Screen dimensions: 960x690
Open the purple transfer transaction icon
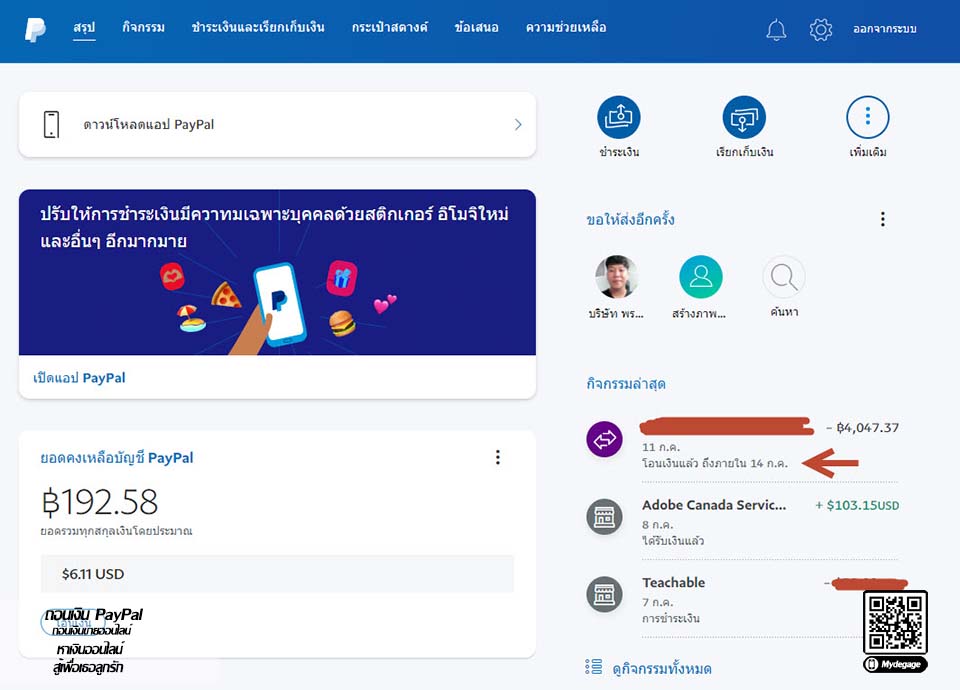604,440
